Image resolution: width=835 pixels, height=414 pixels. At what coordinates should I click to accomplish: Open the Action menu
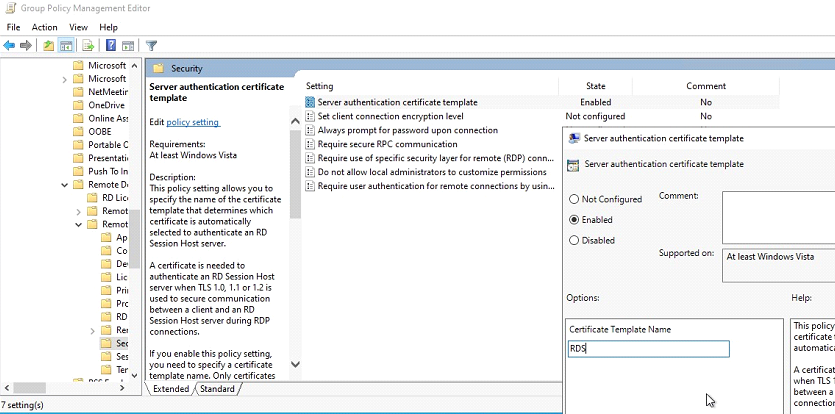[x=44, y=27]
